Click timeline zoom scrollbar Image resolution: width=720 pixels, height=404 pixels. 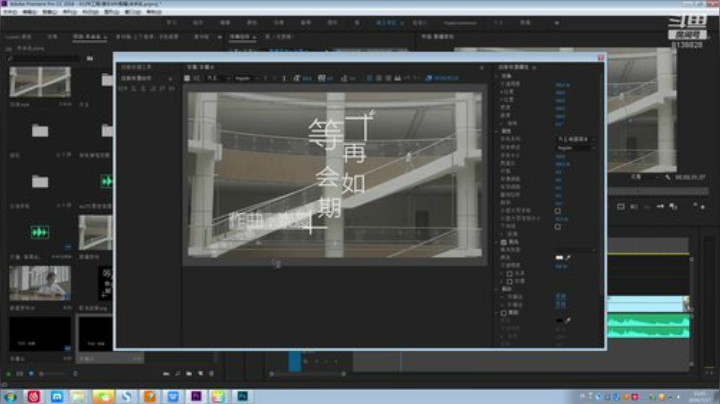coord(308,374)
